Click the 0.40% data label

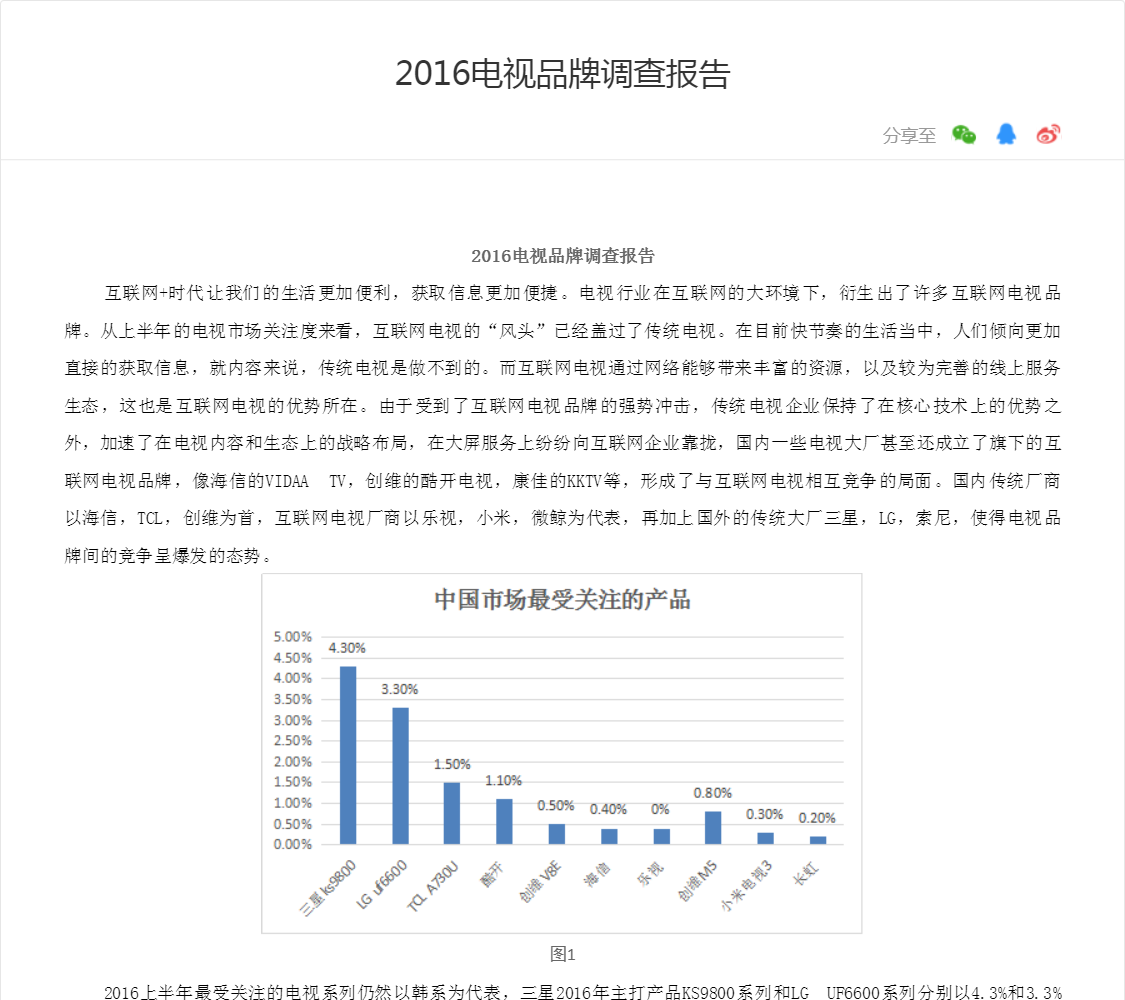(x=608, y=809)
